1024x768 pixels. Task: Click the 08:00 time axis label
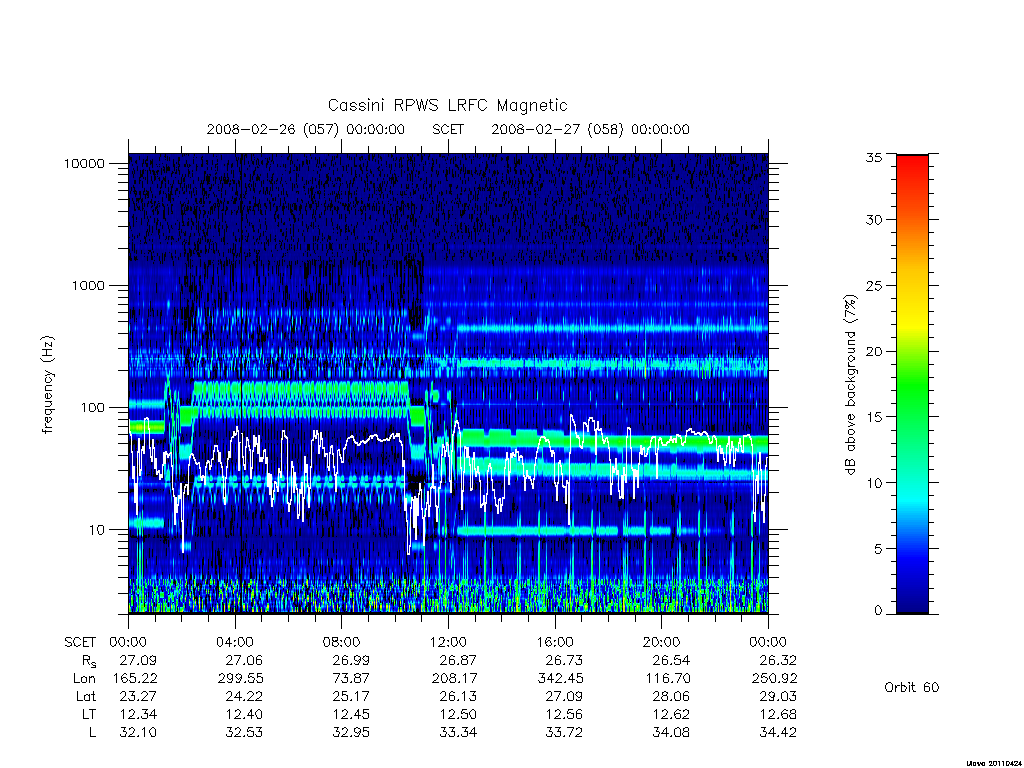[342, 642]
